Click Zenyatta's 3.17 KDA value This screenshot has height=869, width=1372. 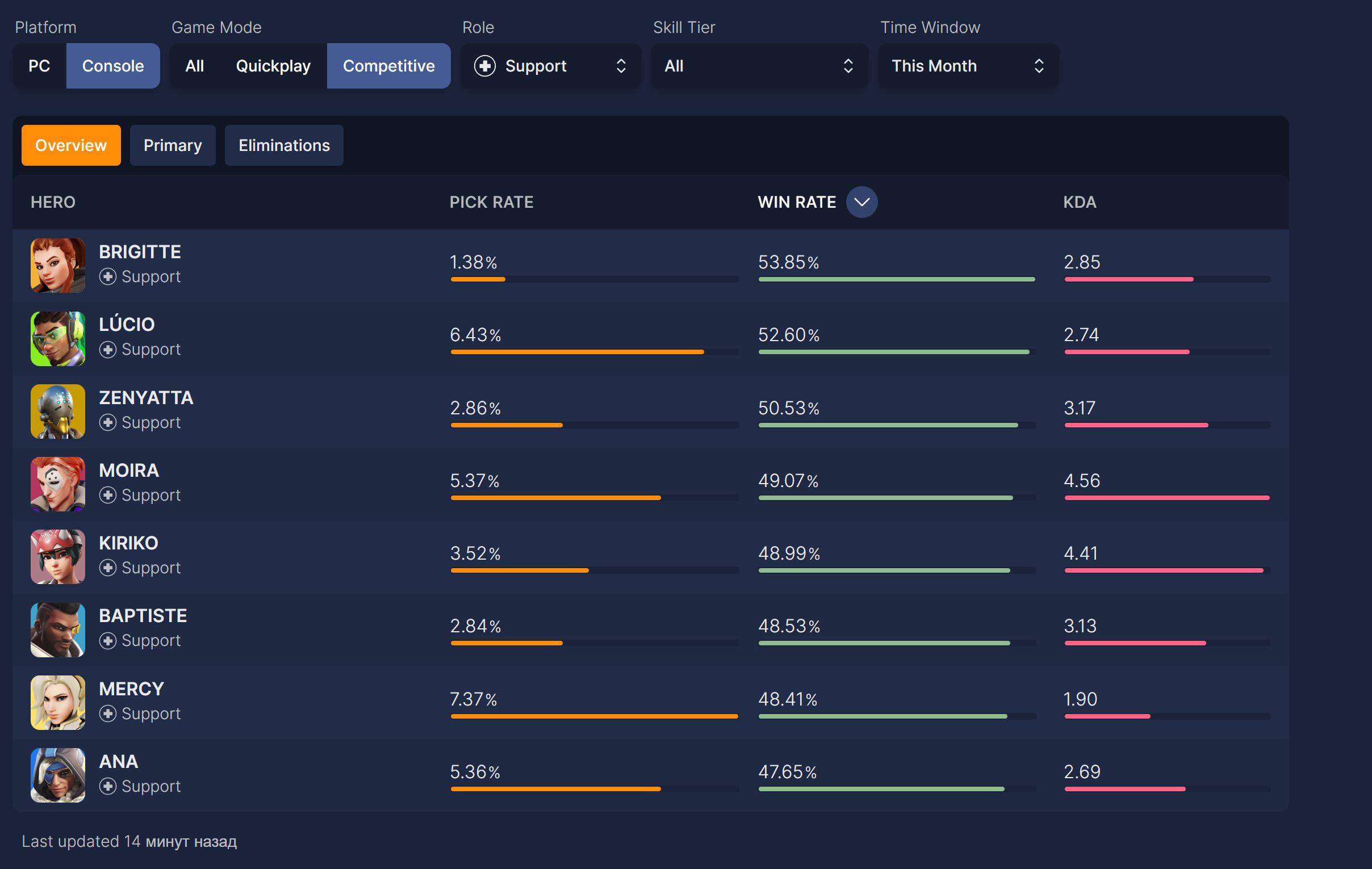click(1080, 408)
